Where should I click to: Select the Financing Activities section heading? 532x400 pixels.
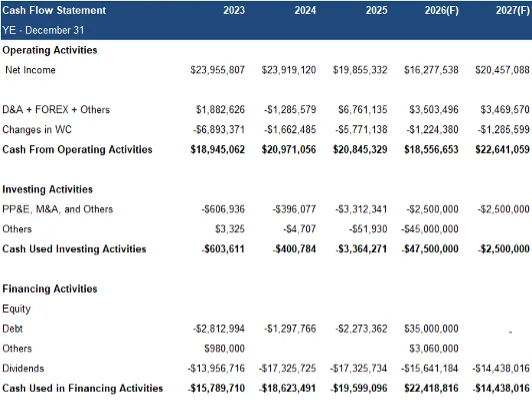[x=50, y=289]
